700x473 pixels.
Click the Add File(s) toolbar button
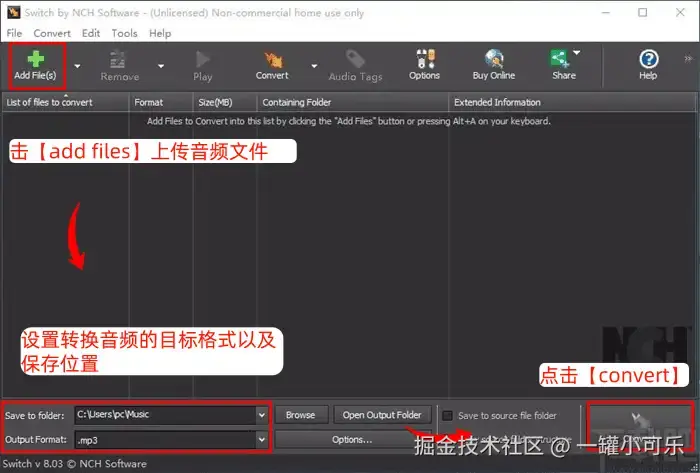tap(35, 66)
